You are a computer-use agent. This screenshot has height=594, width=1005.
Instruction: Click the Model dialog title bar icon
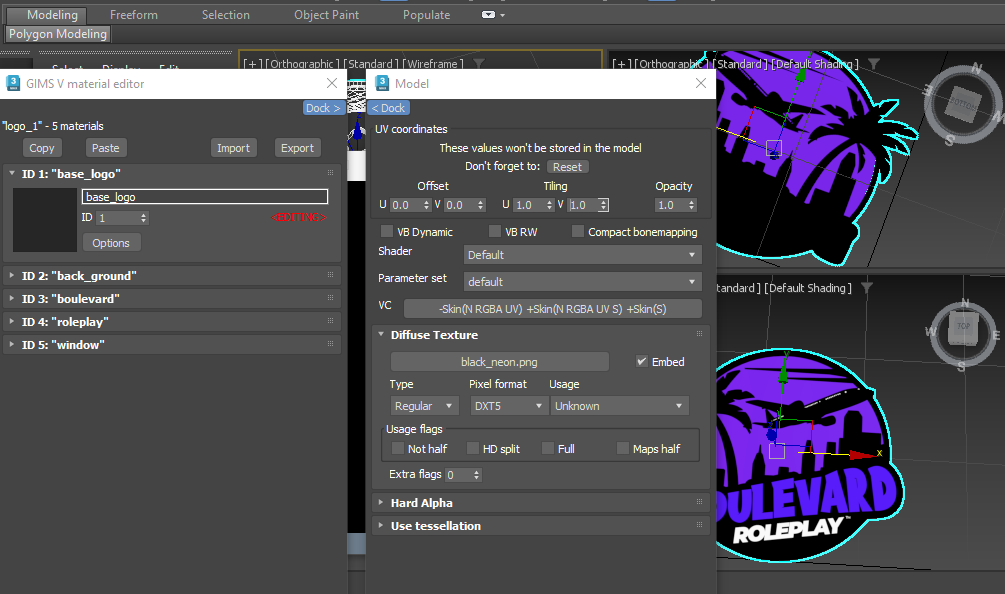tap(382, 84)
